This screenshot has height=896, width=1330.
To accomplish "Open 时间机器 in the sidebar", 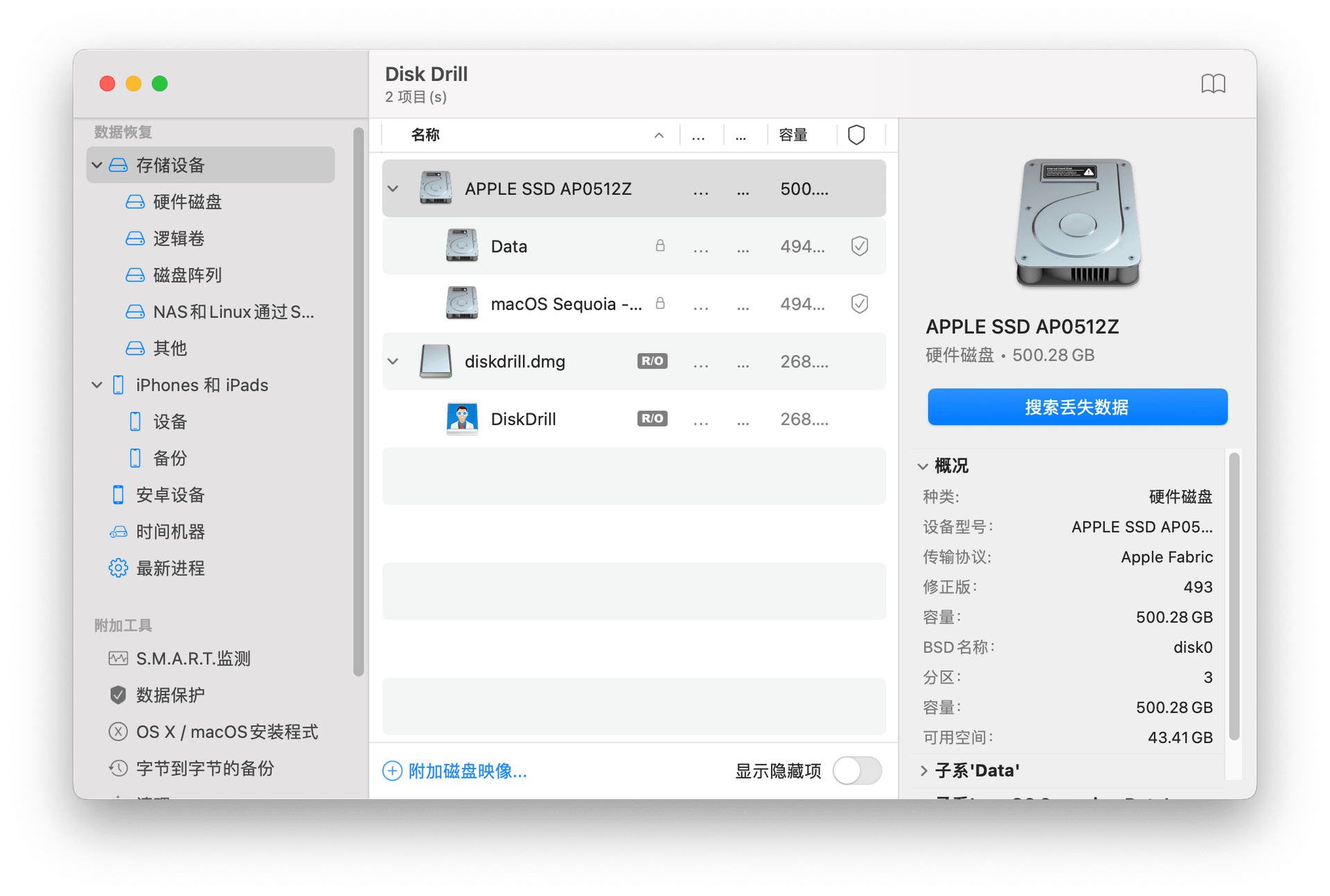I will pos(170,532).
